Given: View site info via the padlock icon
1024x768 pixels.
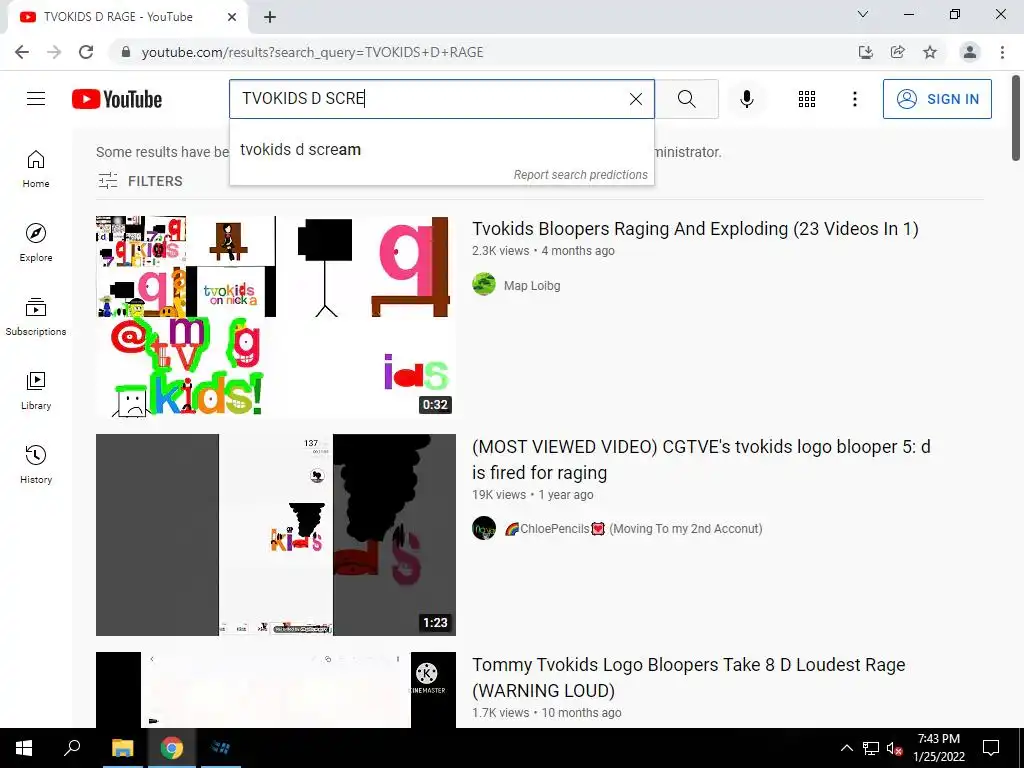Looking at the screenshot, I should click(126, 52).
